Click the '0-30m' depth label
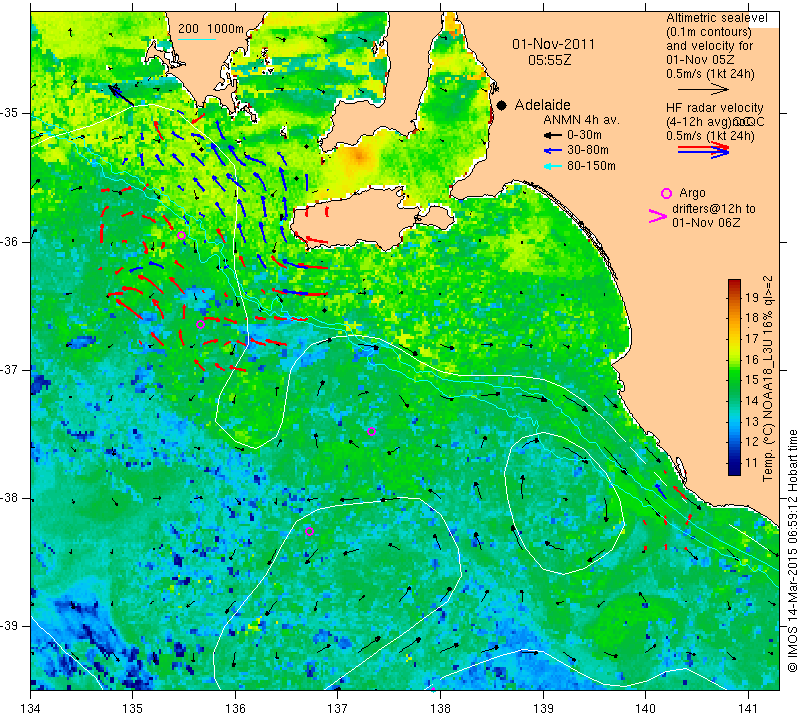 pos(584,135)
